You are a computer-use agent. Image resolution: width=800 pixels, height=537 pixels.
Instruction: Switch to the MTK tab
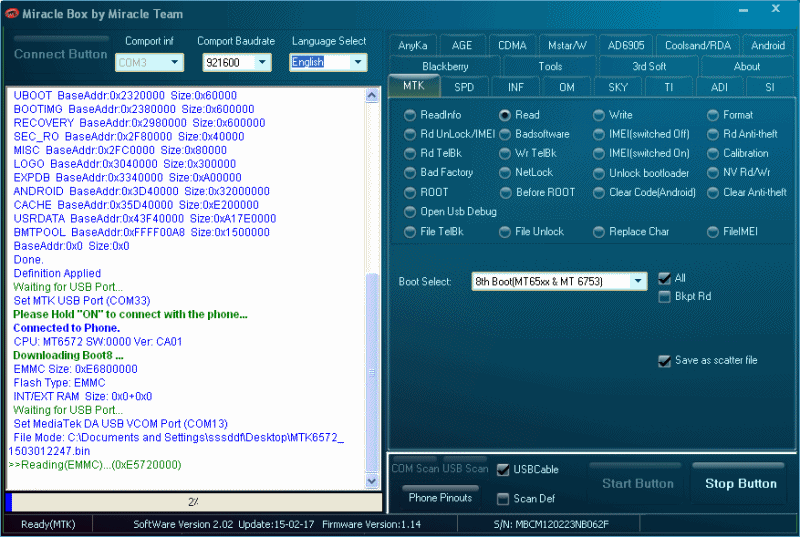point(413,86)
